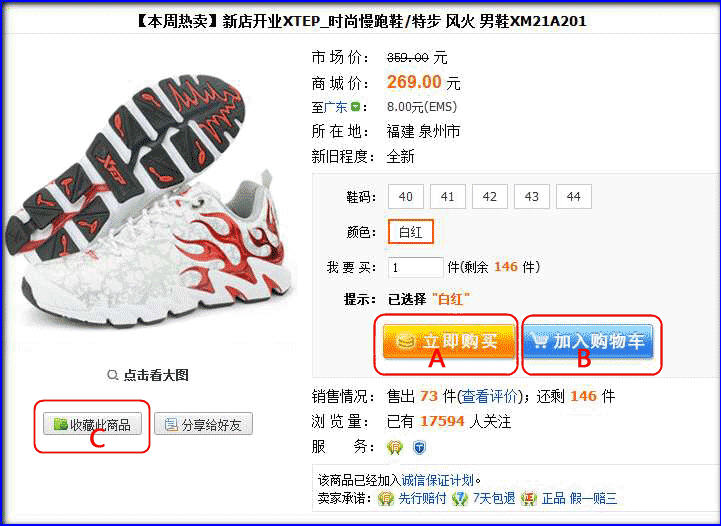
Task: Select the 白红 color option
Action: pyautogui.click(x=411, y=232)
